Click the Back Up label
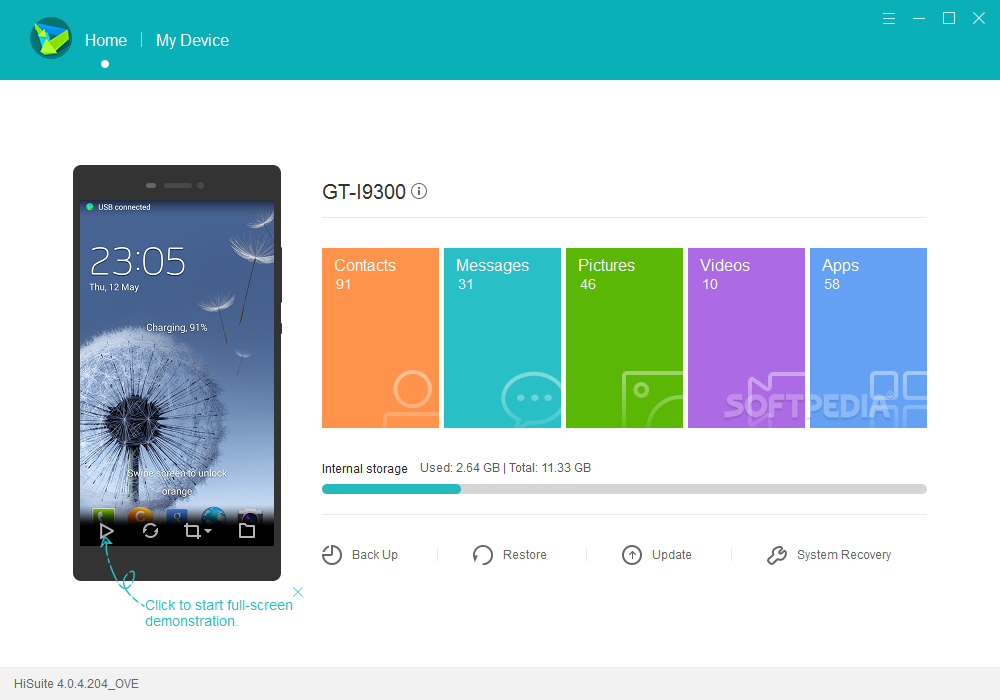This screenshot has width=1000, height=700. click(374, 555)
